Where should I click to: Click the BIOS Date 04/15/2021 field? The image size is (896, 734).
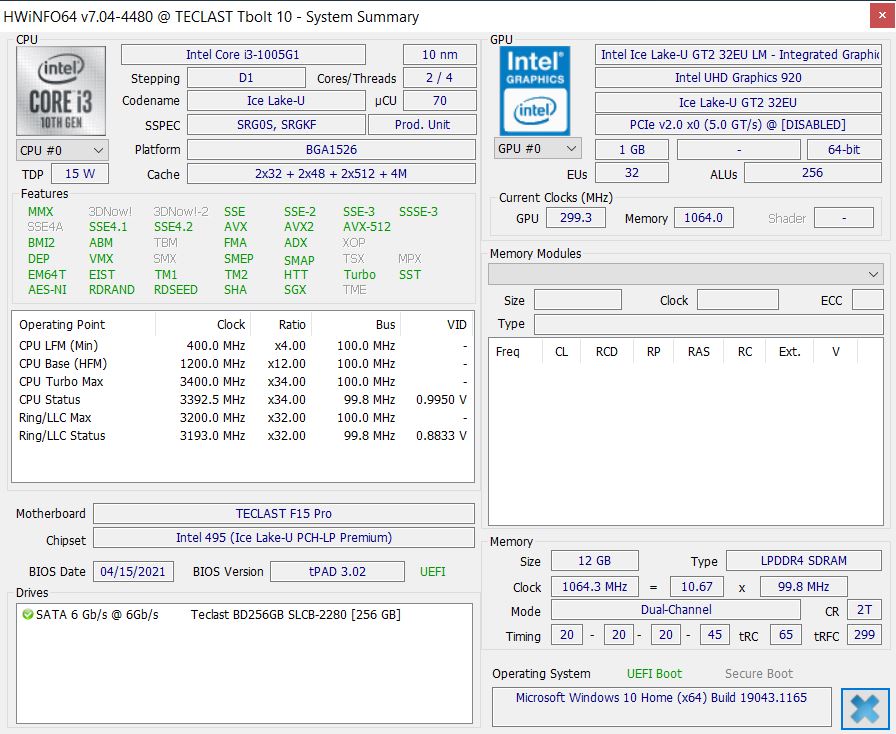tap(133, 572)
